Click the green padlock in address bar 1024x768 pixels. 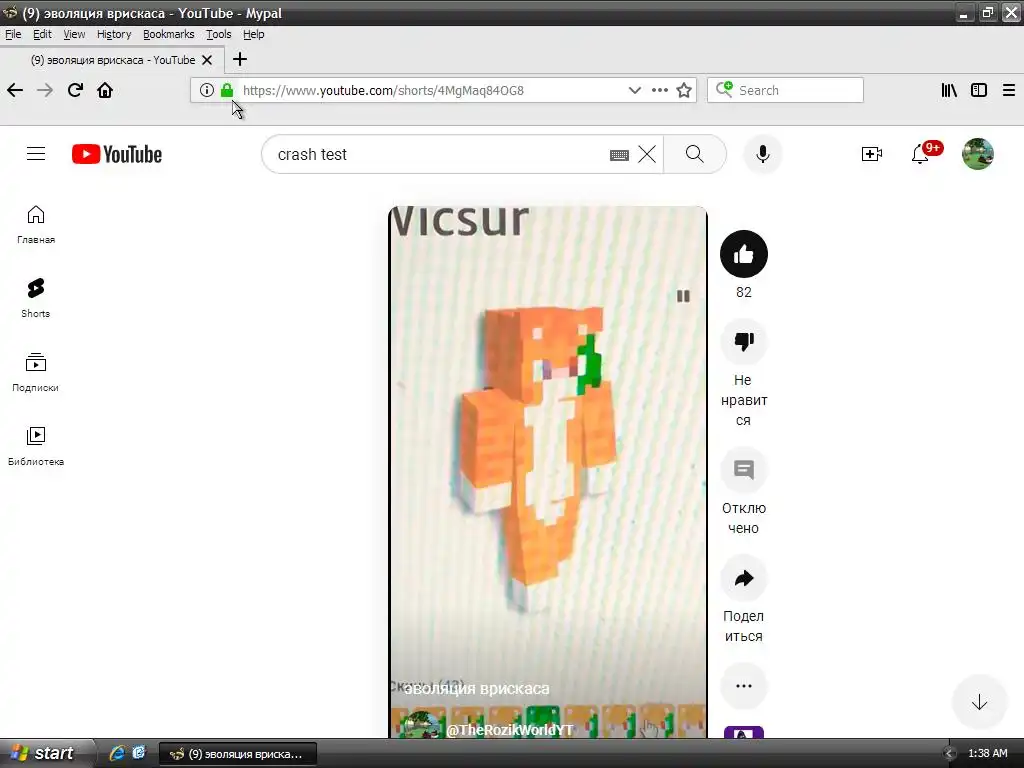(x=227, y=90)
